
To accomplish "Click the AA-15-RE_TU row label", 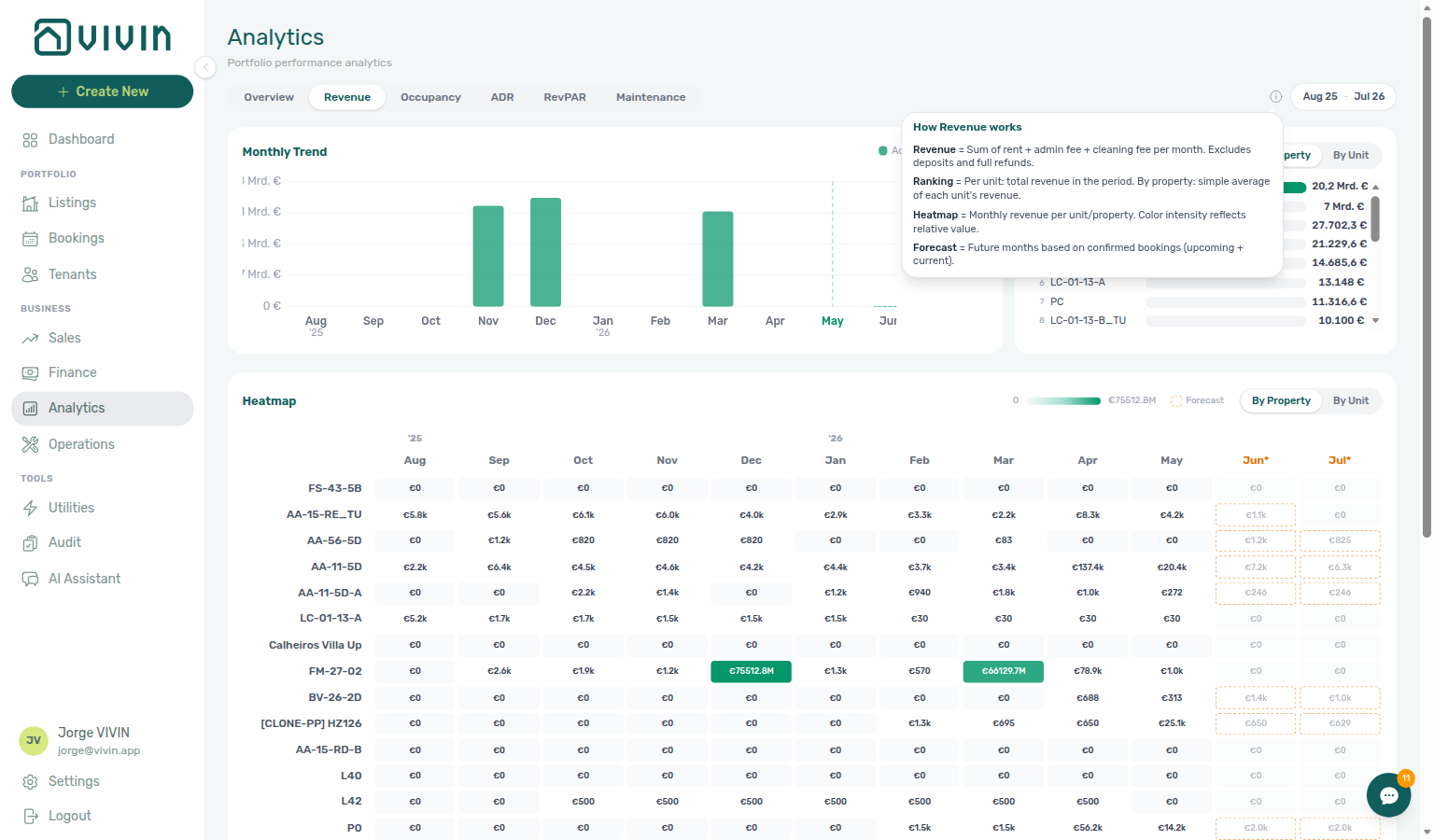I will coord(324,514).
